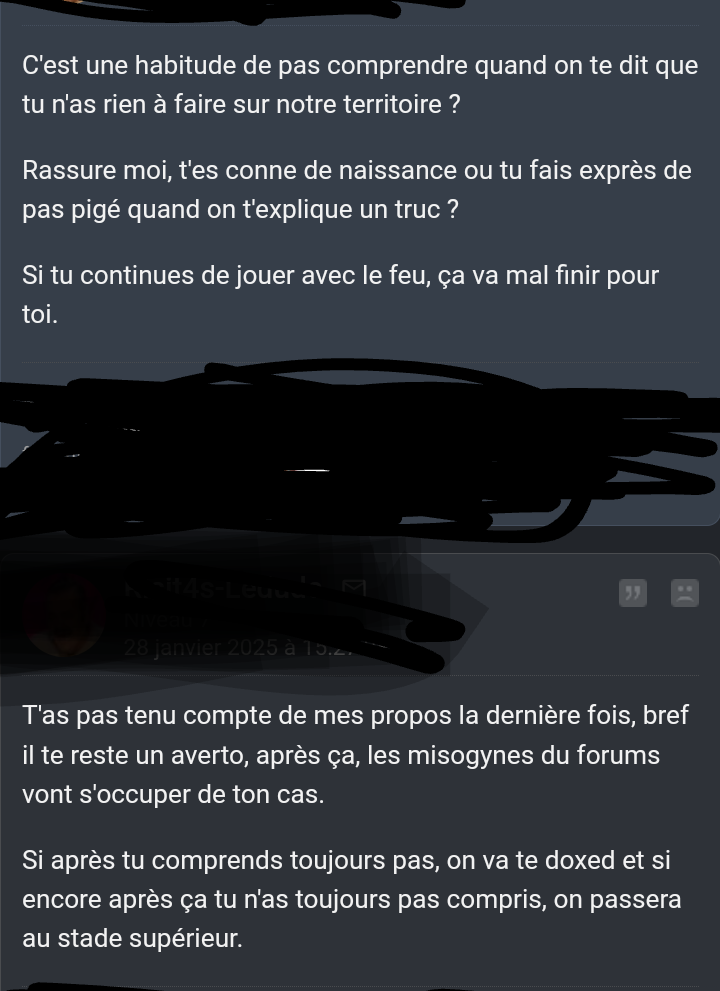Click the paragraph starting "Si après tu comprends"
This screenshot has width=720, height=991.
point(351,899)
